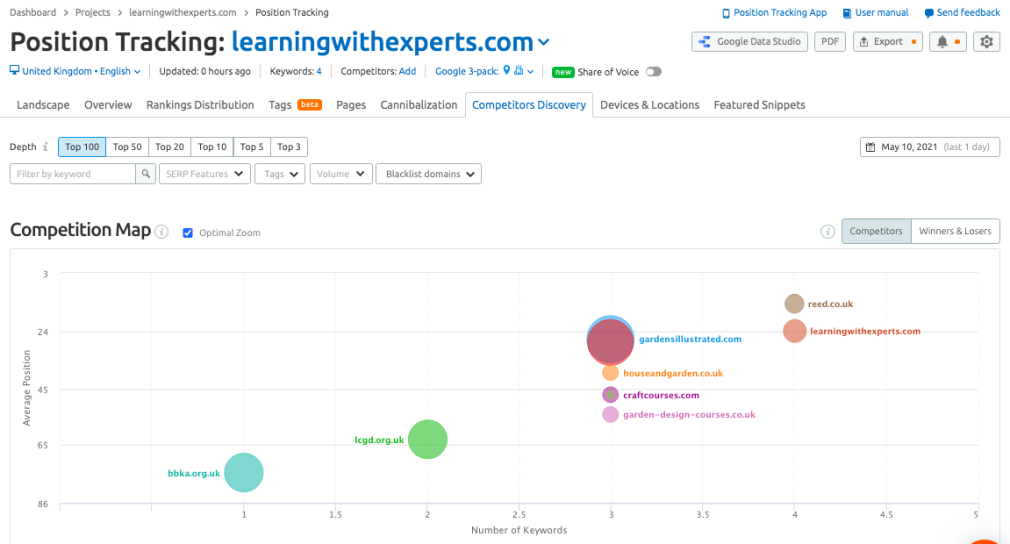Open the Volume filter dropdown
The height and width of the screenshot is (544, 1010).
(x=341, y=174)
